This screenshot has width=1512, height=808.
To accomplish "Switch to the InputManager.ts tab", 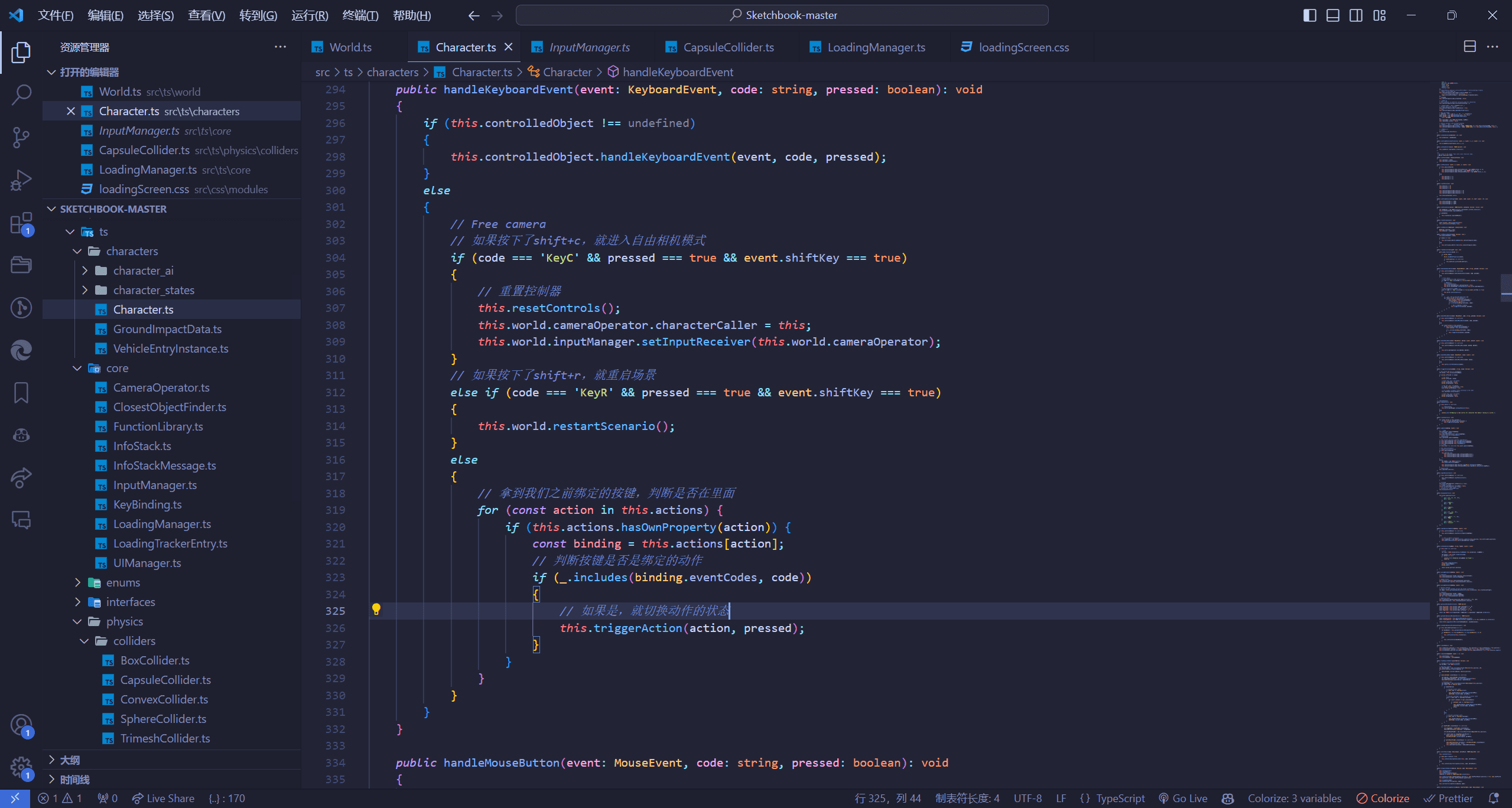I will pyautogui.click(x=589, y=47).
